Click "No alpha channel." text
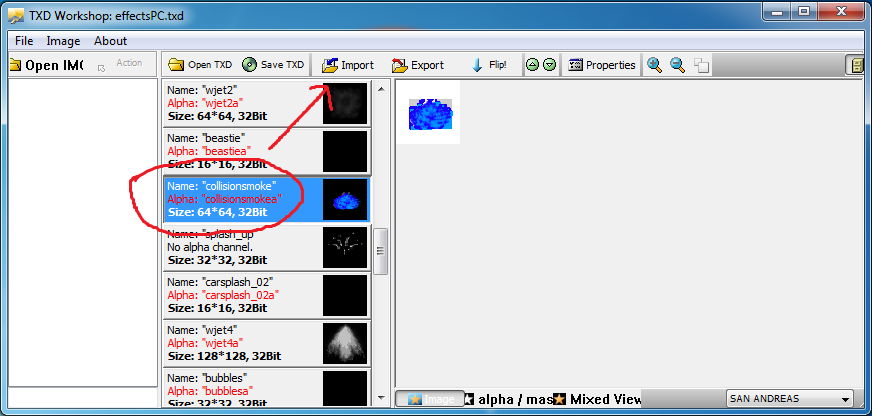Image resolution: width=872 pixels, height=416 pixels. [210, 247]
